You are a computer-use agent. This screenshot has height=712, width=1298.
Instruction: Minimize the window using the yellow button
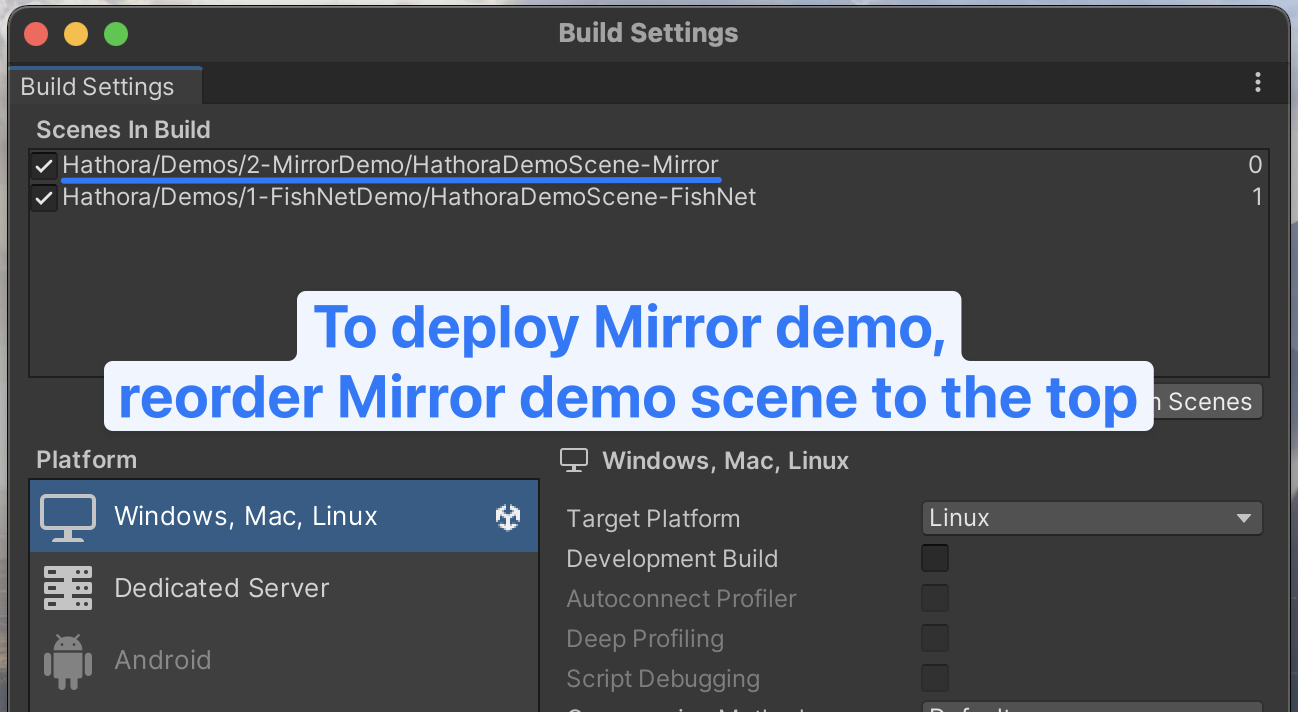click(x=76, y=34)
